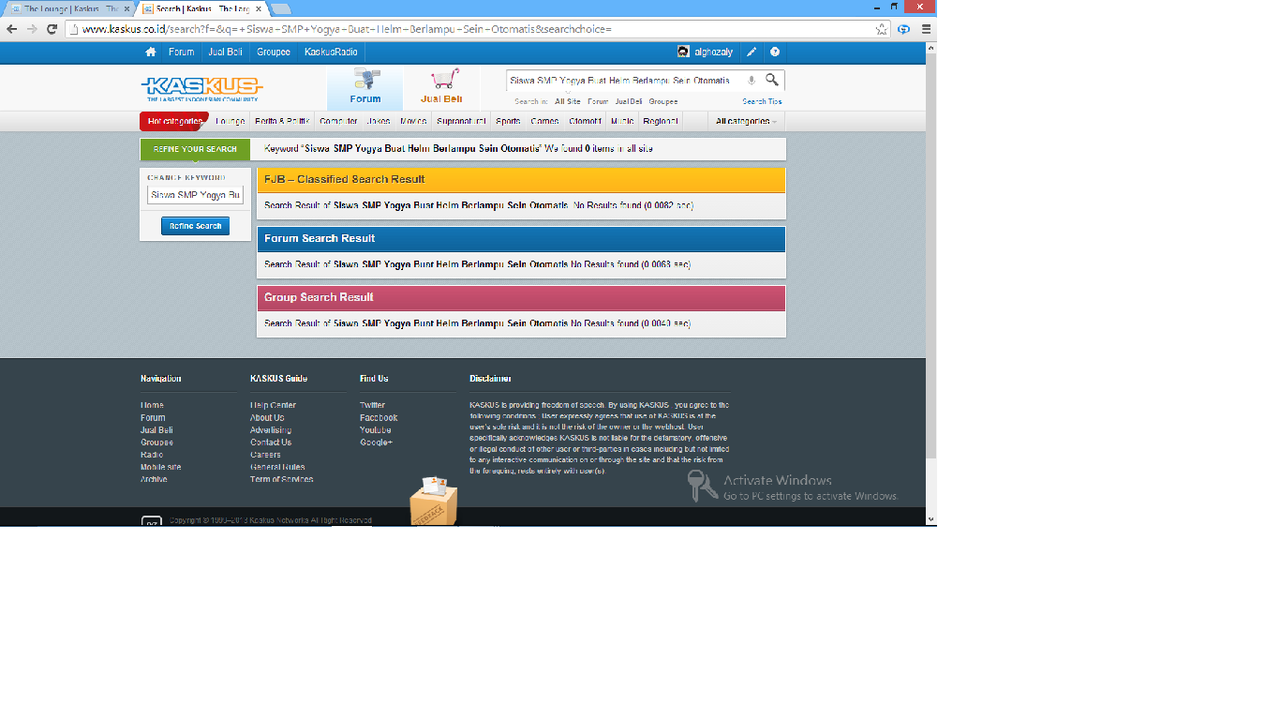Open the Supranatural category
Image resolution: width=1280 pixels, height=720 pixels.
click(x=461, y=121)
